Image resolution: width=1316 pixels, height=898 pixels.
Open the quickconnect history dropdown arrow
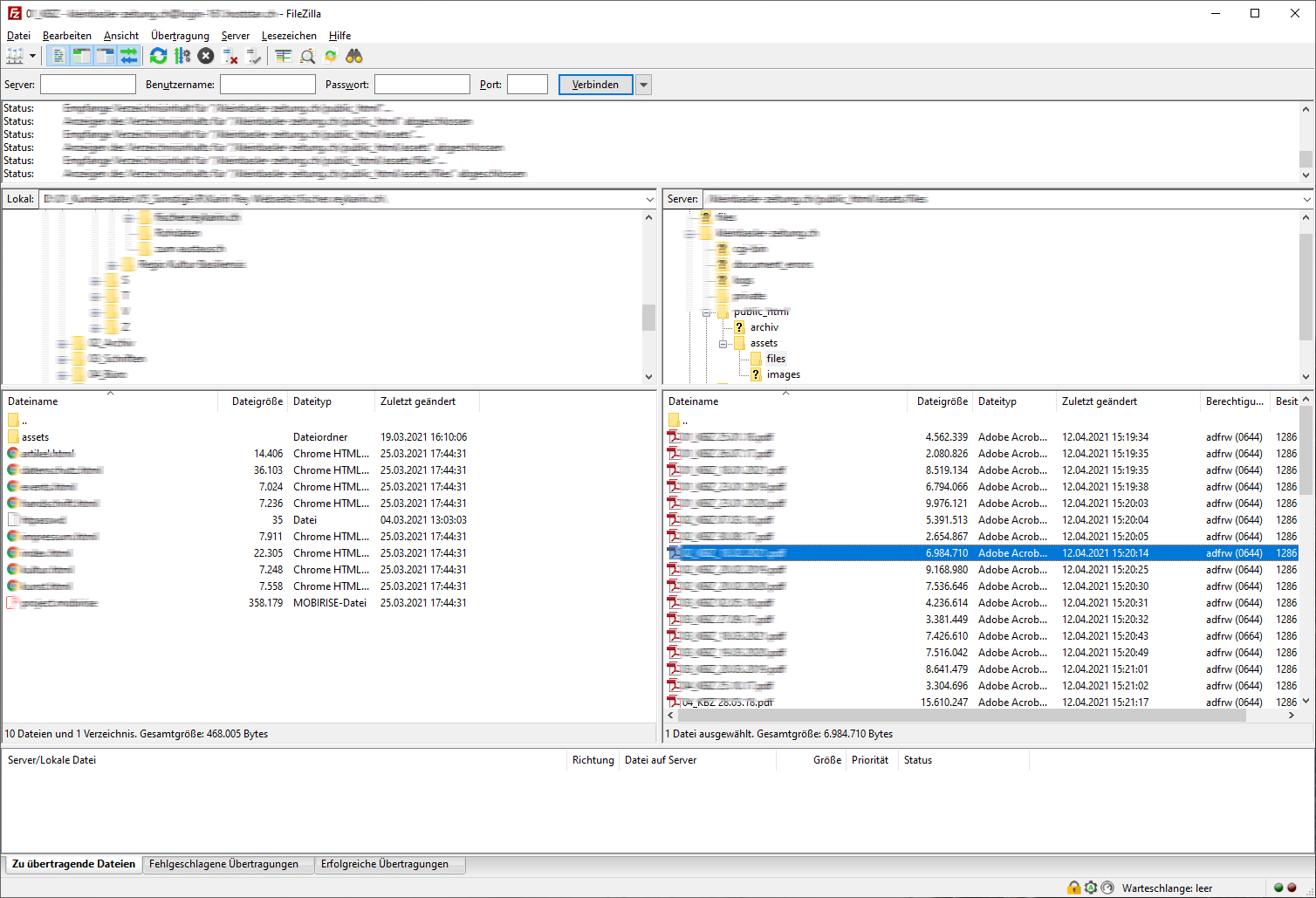pos(643,85)
